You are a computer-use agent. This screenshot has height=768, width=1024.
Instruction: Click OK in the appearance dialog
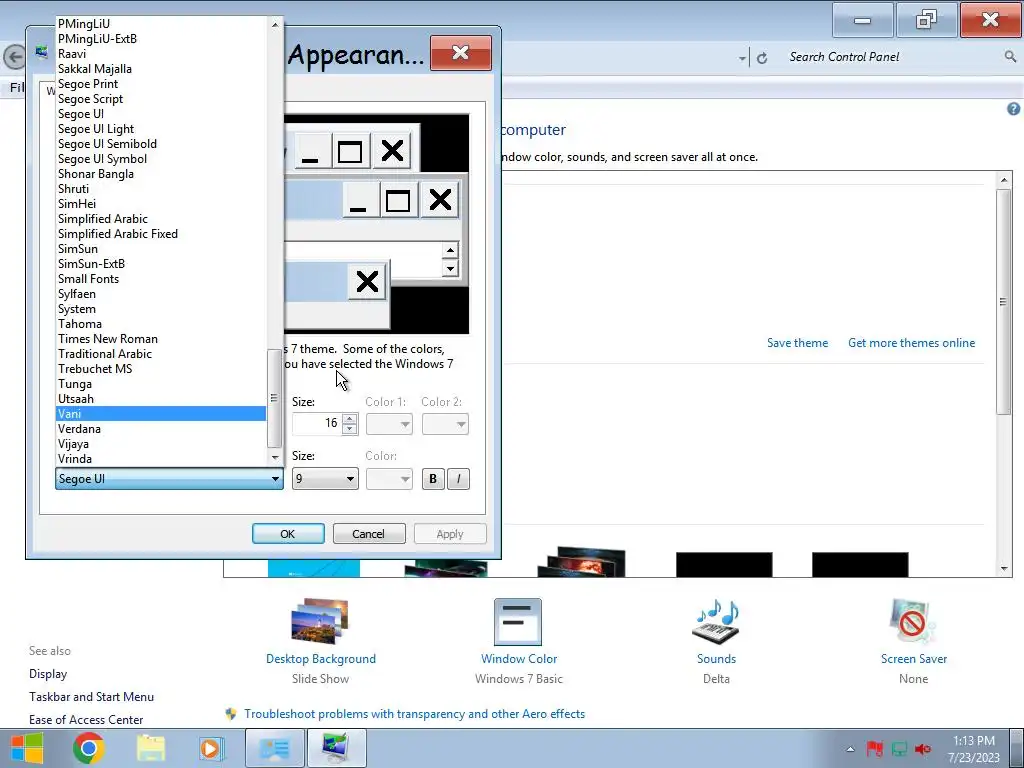pyautogui.click(x=288, y=534)
